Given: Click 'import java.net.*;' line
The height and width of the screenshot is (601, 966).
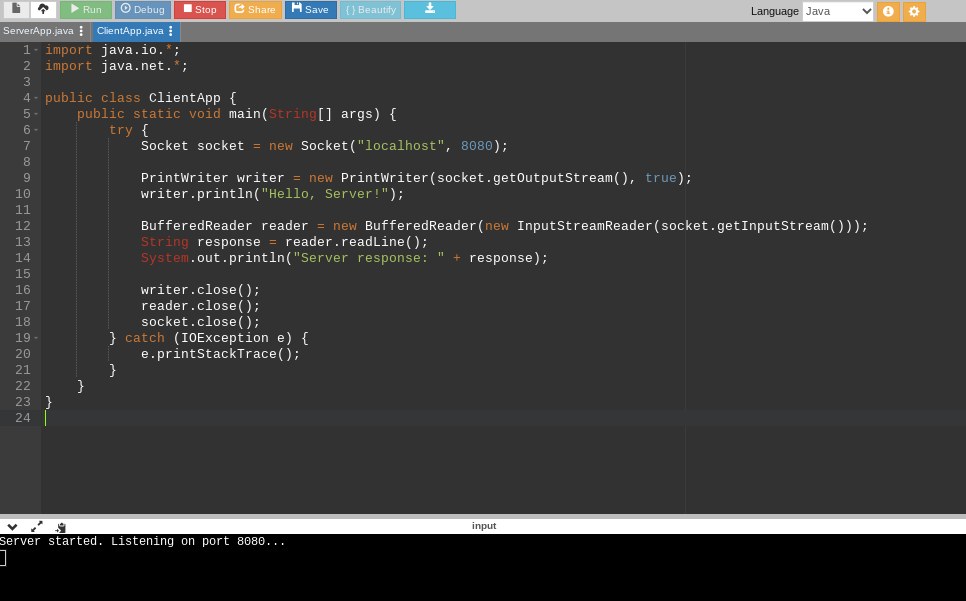Looking at the screenshot, I should 116,66.
